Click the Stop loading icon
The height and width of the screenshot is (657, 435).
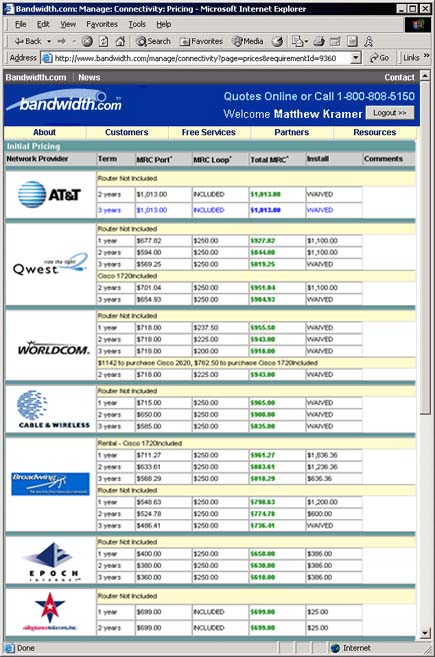tap(87, 41)
